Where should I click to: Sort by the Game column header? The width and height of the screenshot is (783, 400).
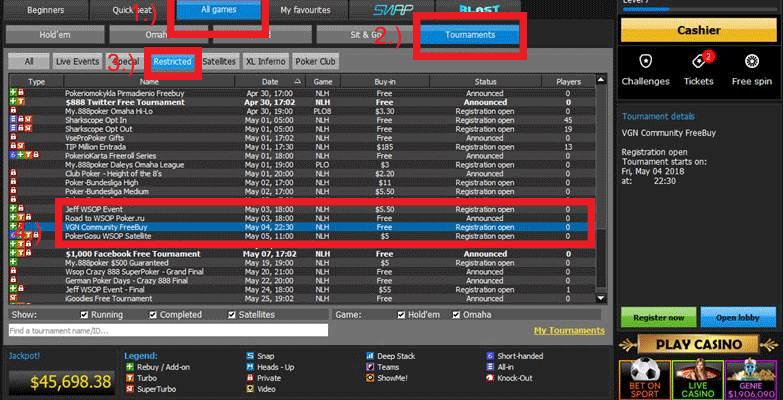[323, 82]
